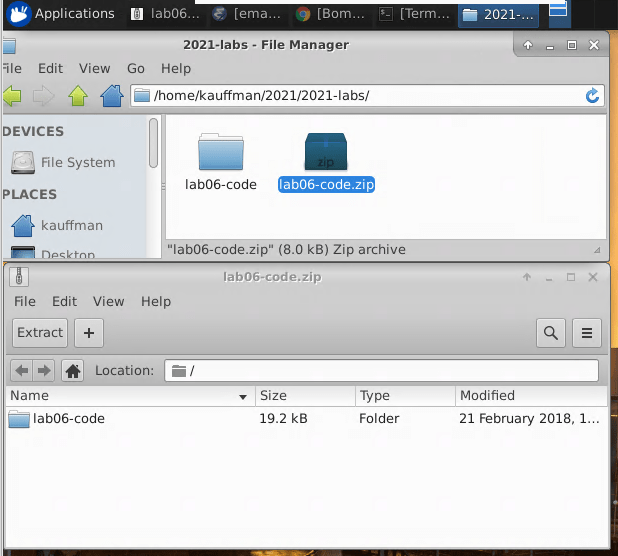
Task: Click the archive manager window title icon
Action: point(19,277)
